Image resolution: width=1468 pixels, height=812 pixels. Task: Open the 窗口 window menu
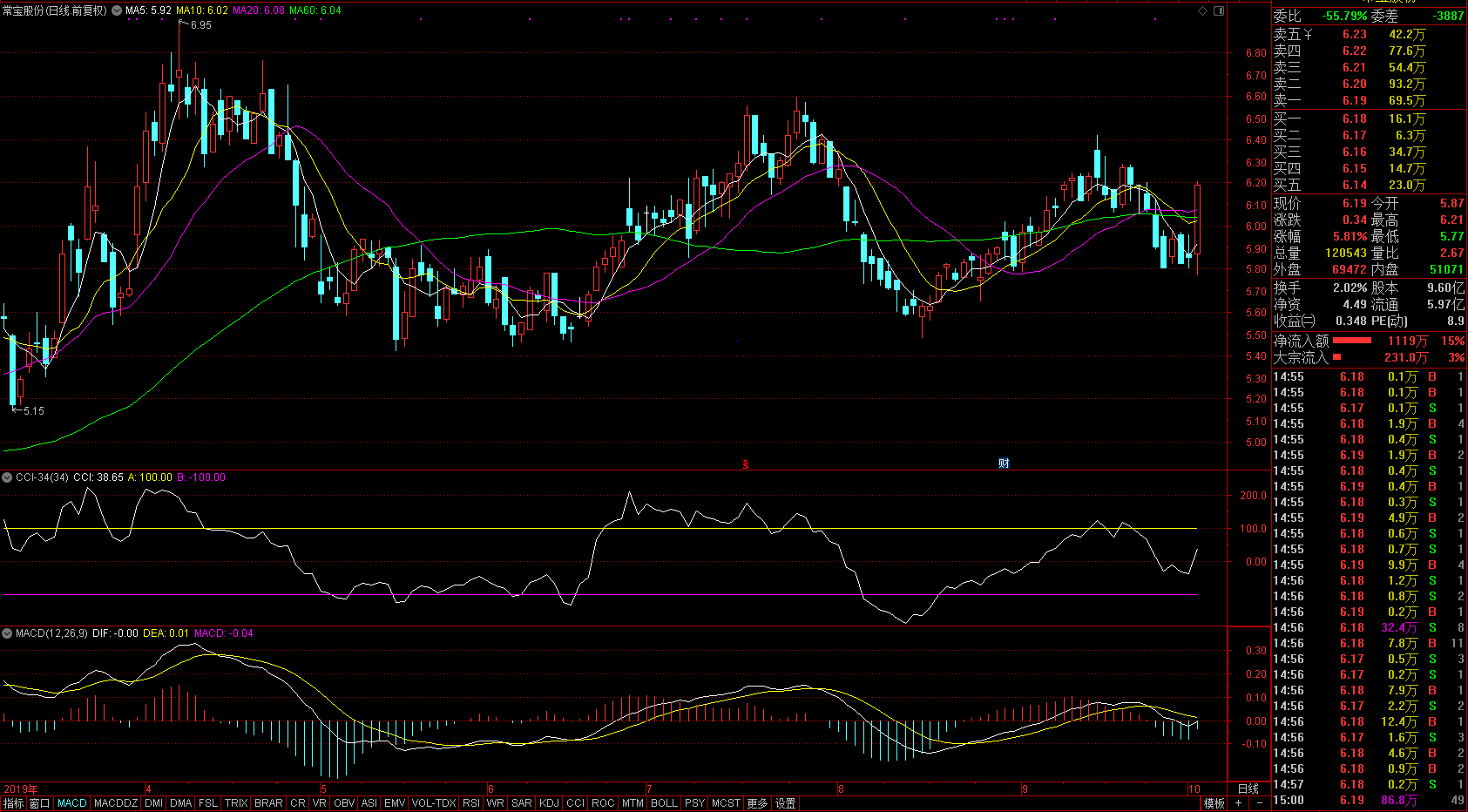(x=39, y=803)
